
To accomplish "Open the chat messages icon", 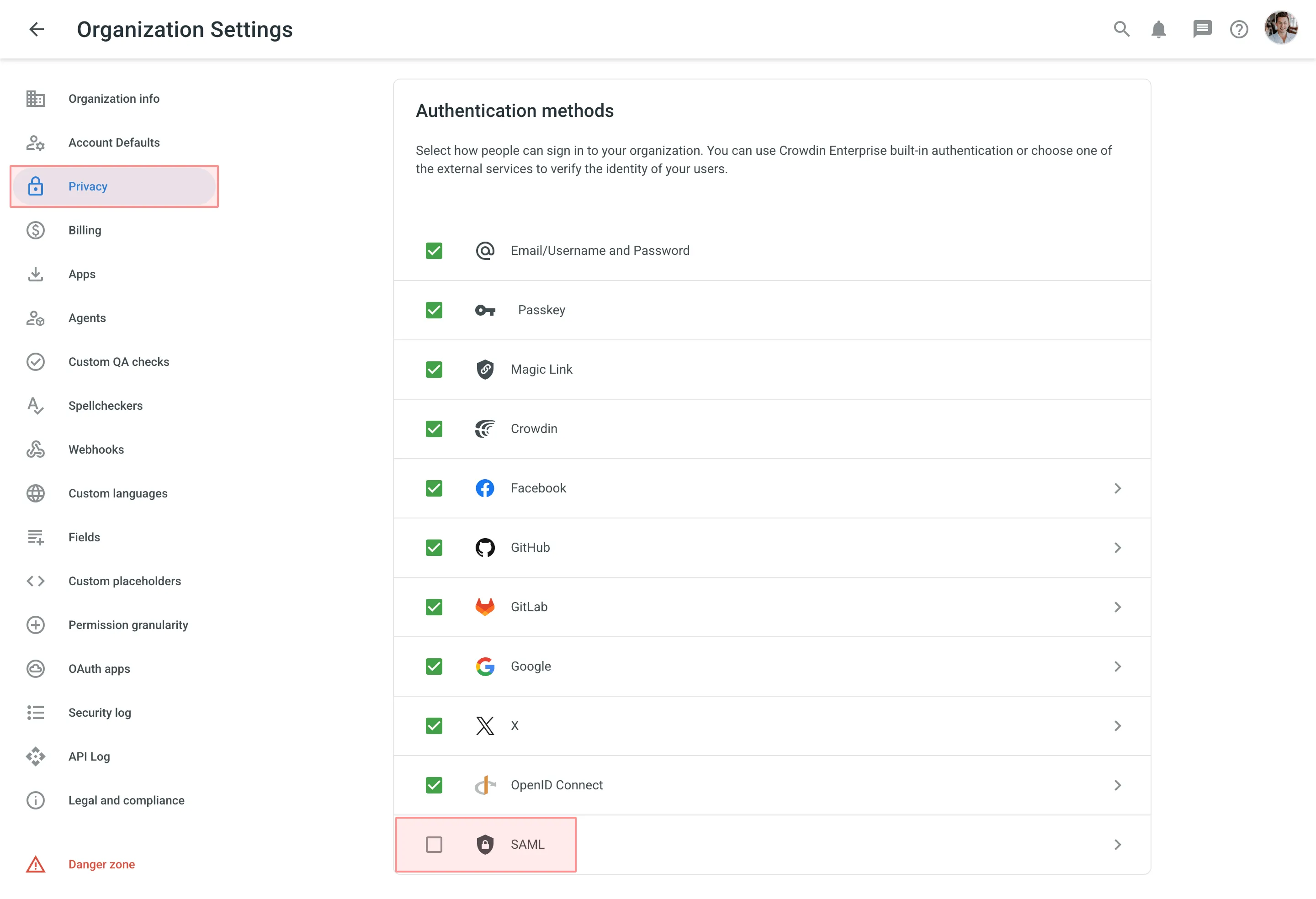I will (x=1202, y=29).
